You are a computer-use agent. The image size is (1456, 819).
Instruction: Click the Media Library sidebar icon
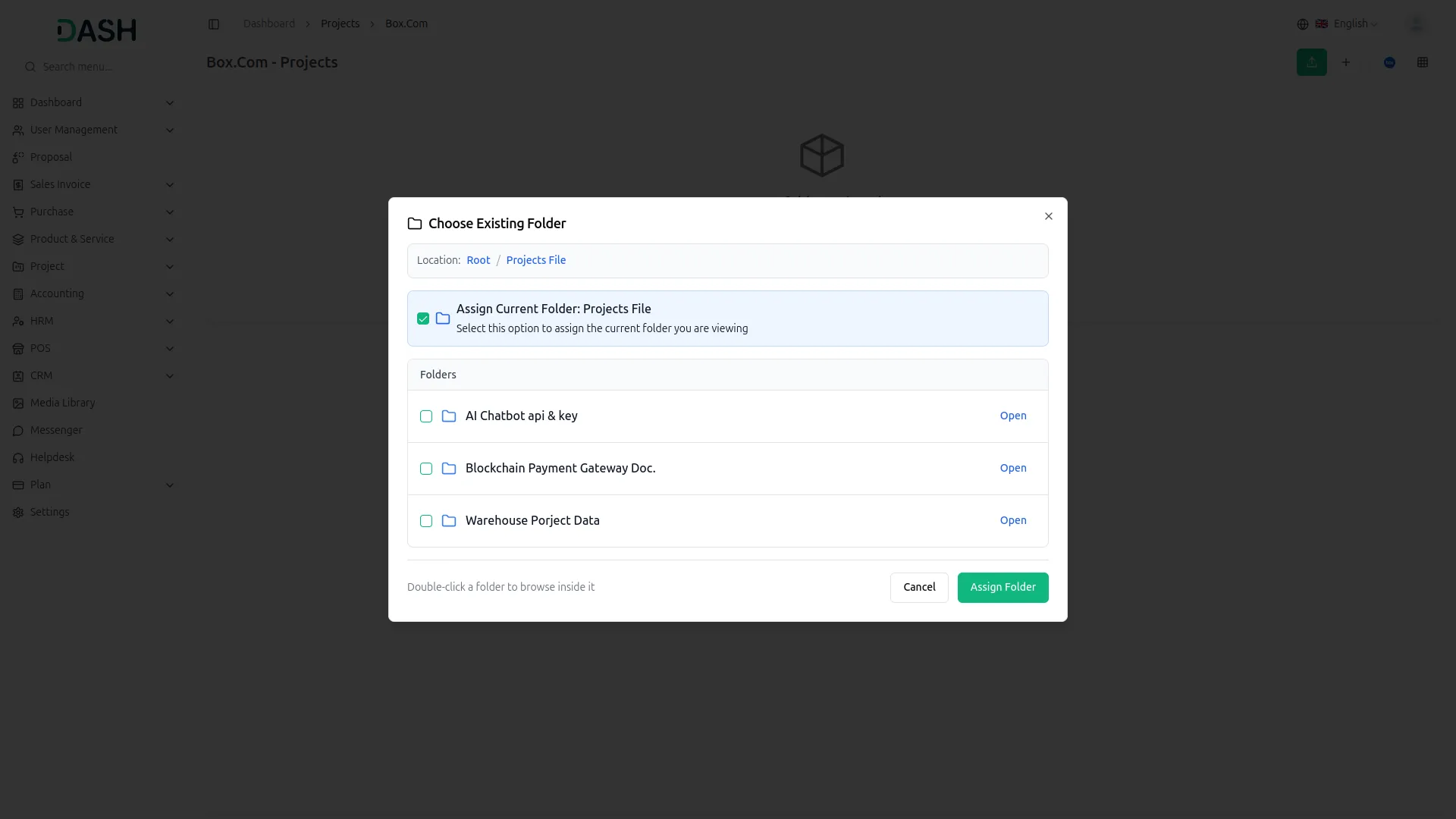(x=18, y=403)
